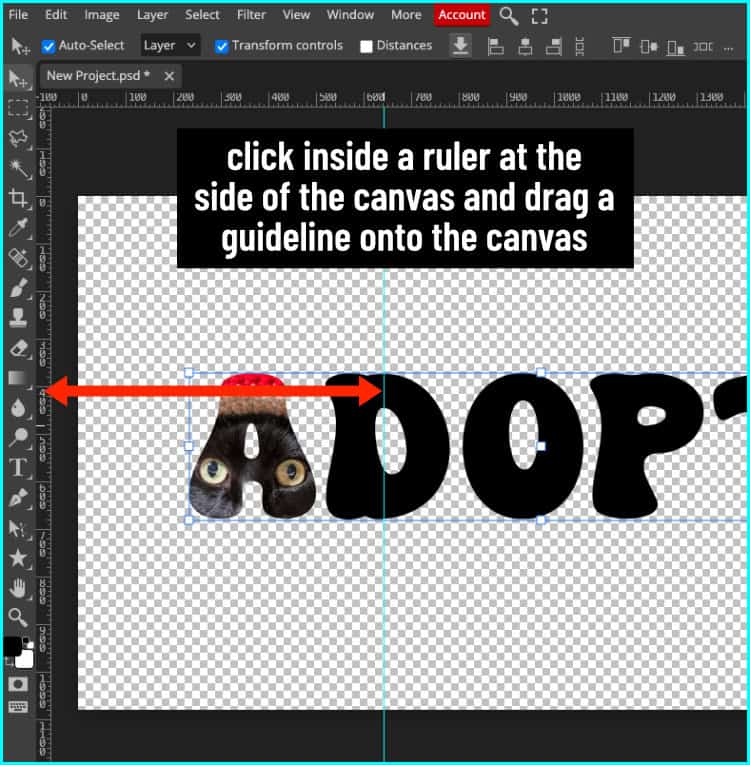Open the Window menu
This screenshot has height=765, width=750.
pos(350,15)
